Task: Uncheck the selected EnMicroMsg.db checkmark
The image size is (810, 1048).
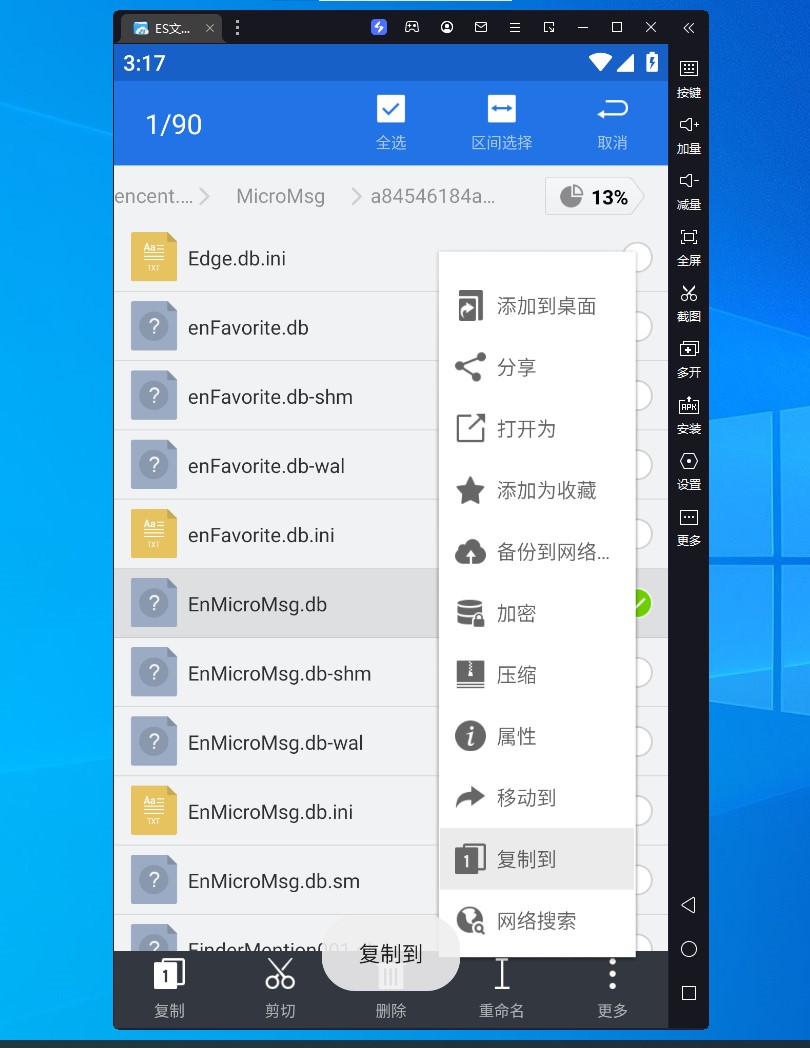Action: [x=640, y=603]
